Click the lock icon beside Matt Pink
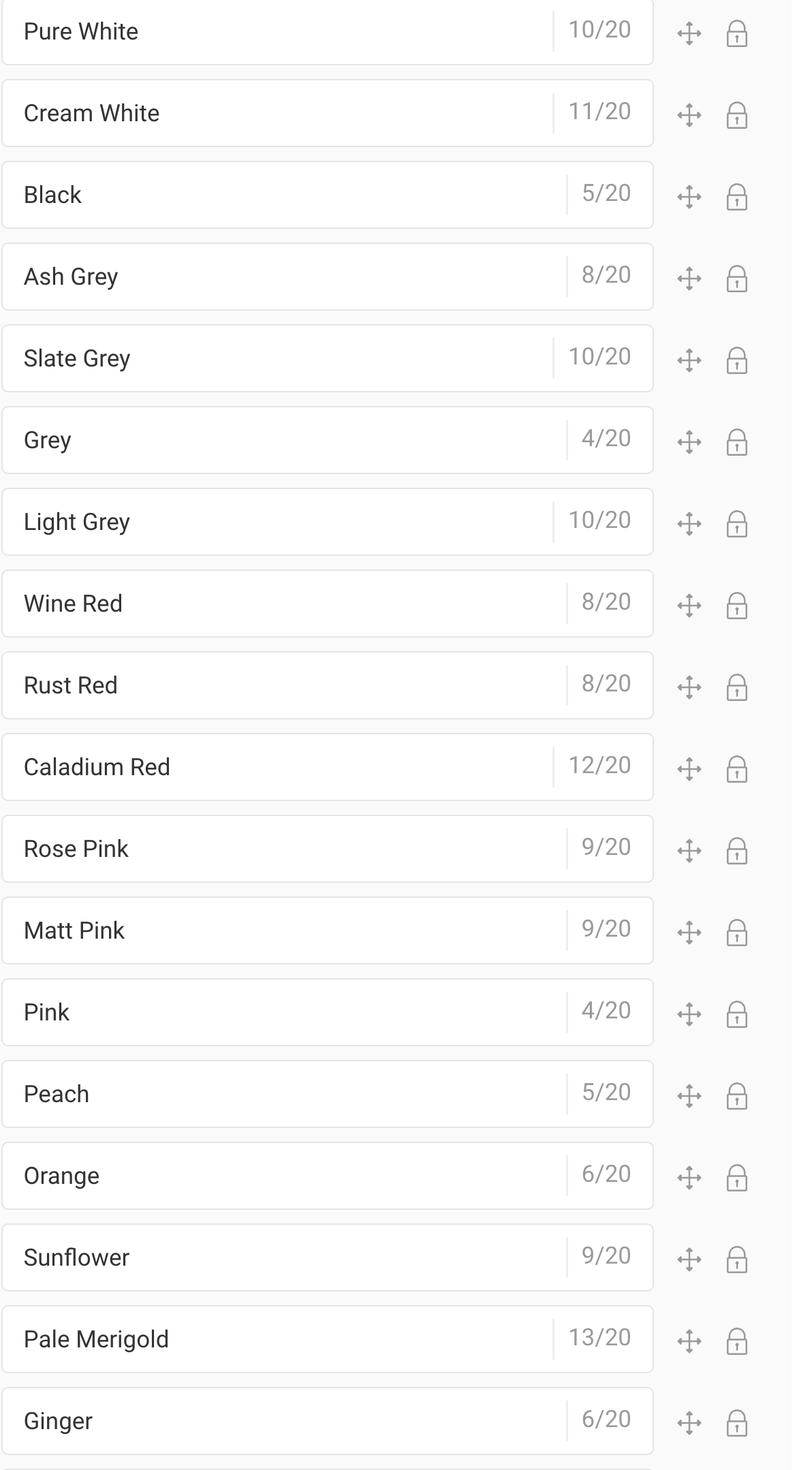This screenshot has height=1470, width=812. click(x=737, y=933)
